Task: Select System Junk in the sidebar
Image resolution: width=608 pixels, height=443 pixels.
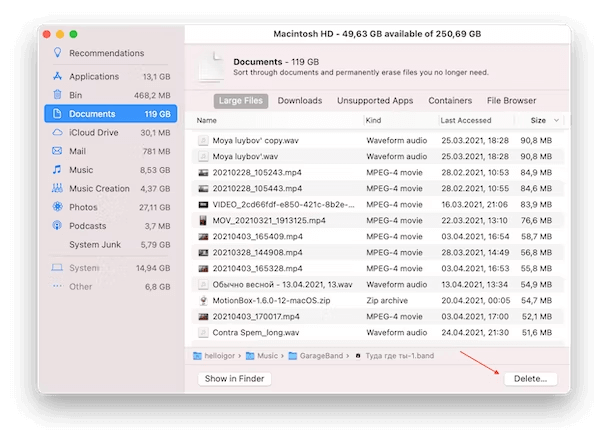Action: click(111, 244)
